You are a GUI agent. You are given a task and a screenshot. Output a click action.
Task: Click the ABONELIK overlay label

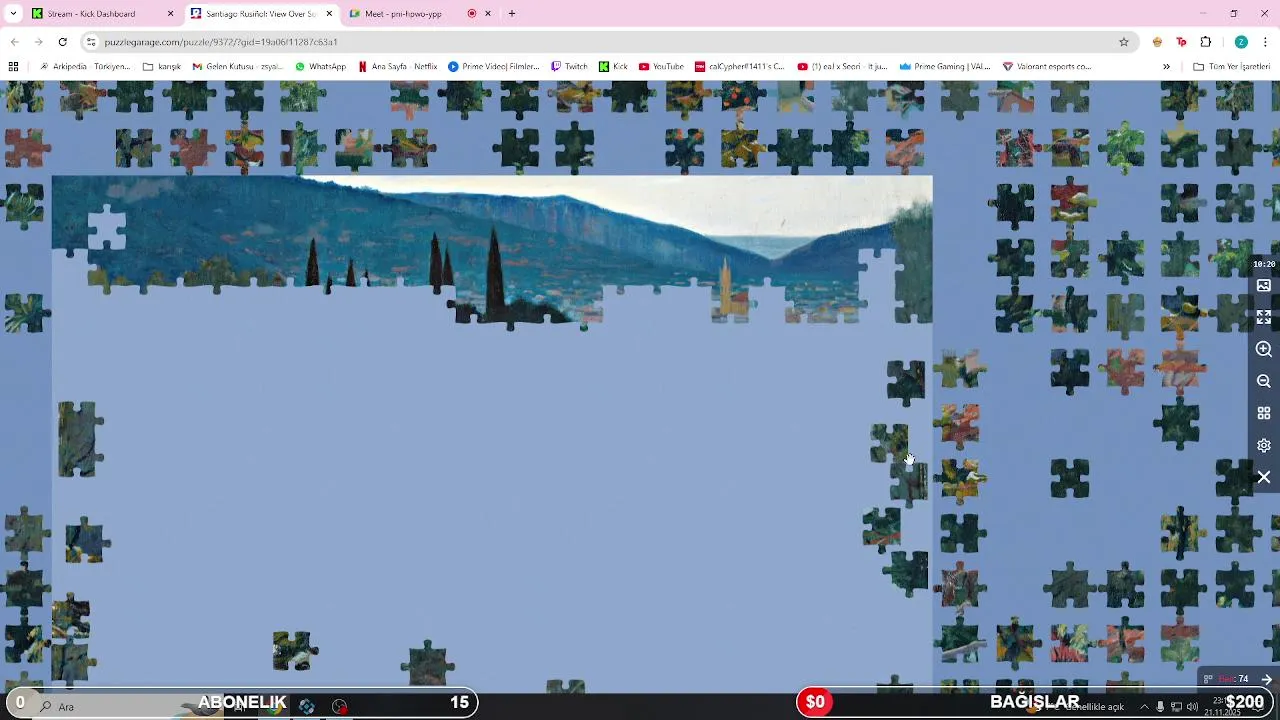tap(242, 702)
